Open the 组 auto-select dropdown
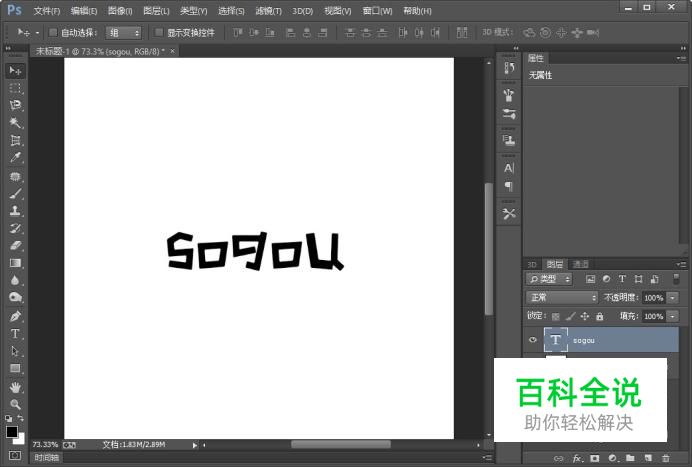This screenshot has width=692, height=467. (123, 33)
